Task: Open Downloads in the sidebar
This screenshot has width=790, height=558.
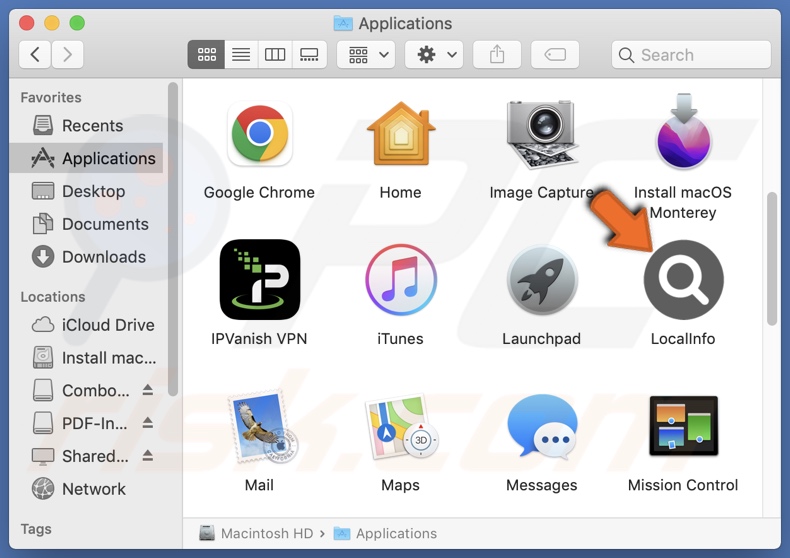Action: (86, 257)
